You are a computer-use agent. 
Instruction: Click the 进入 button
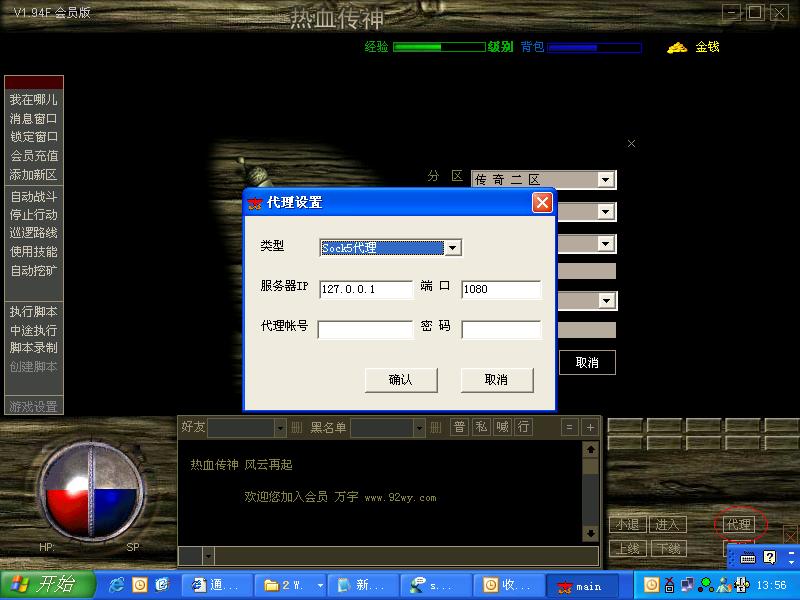pos(667,524)
